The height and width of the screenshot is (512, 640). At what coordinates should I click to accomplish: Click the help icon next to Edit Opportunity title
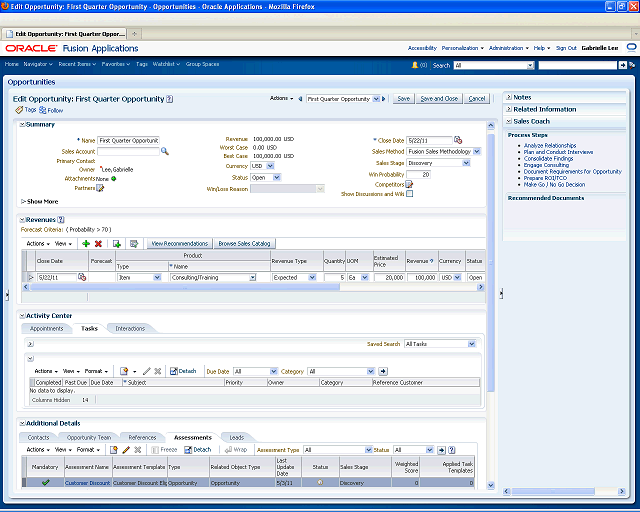coord(170,99)
